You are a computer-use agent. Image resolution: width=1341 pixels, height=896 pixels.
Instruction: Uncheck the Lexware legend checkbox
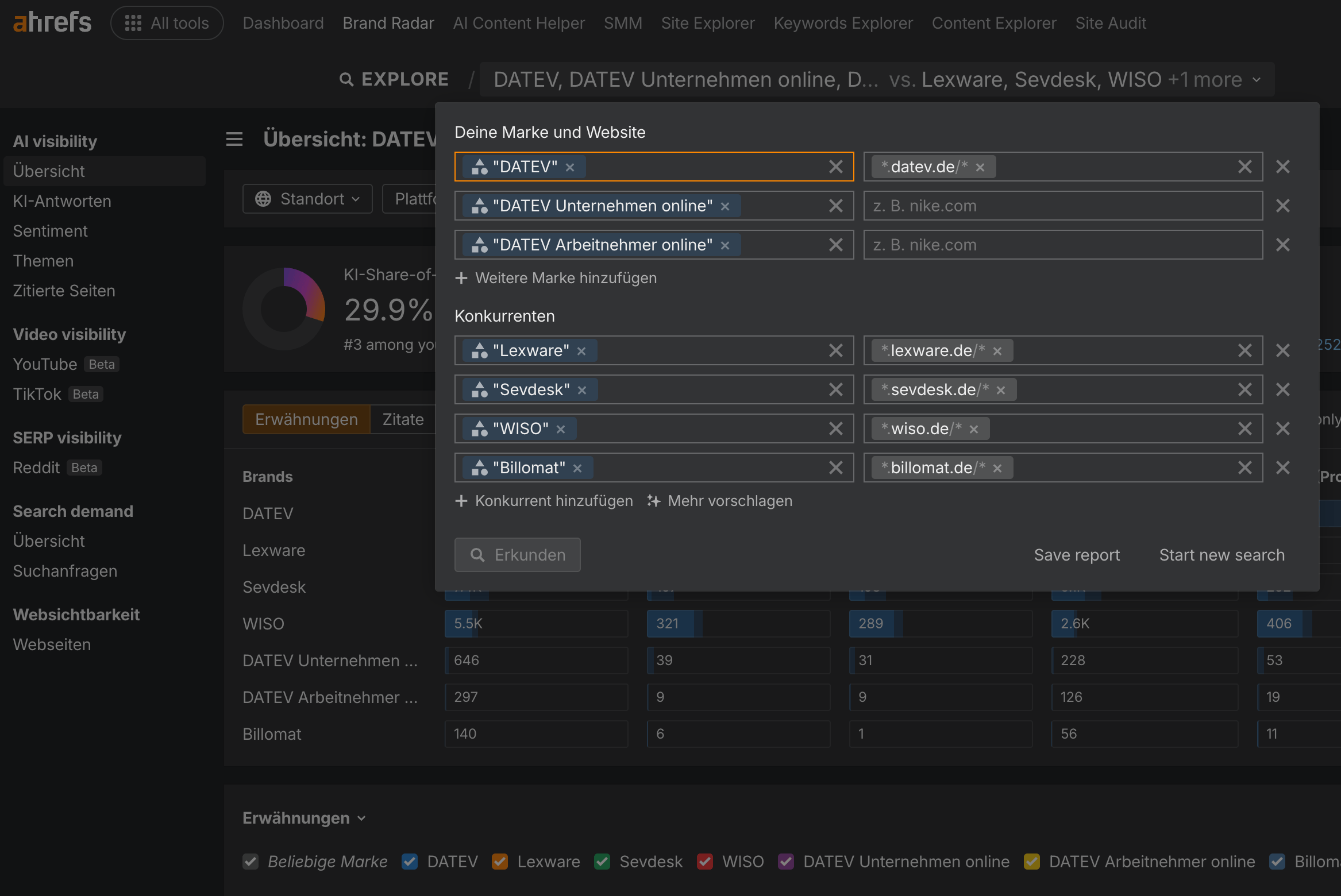500,862
